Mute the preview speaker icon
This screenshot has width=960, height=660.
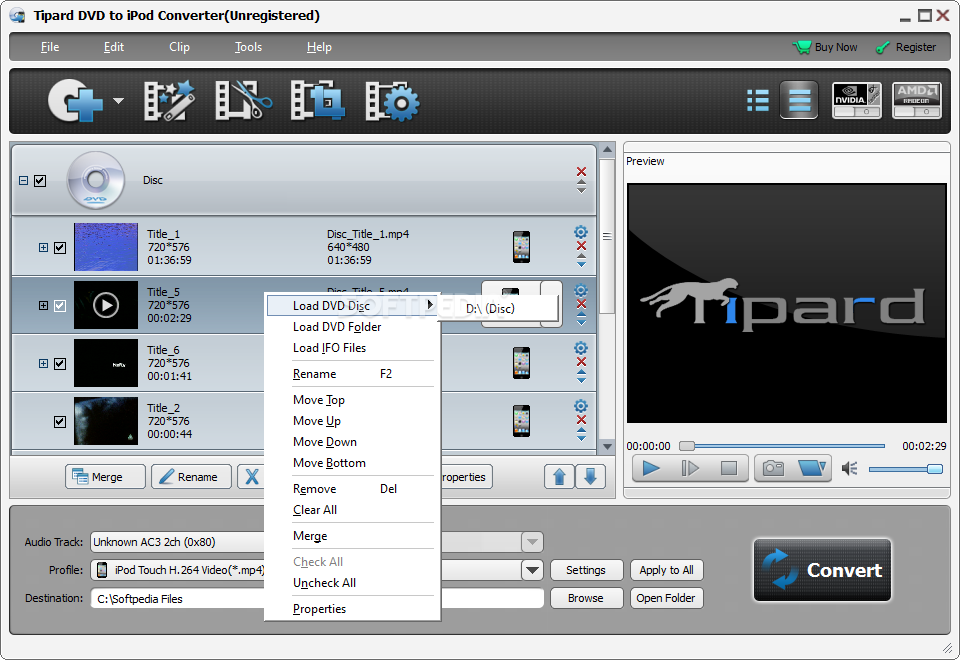click(849, 469)
